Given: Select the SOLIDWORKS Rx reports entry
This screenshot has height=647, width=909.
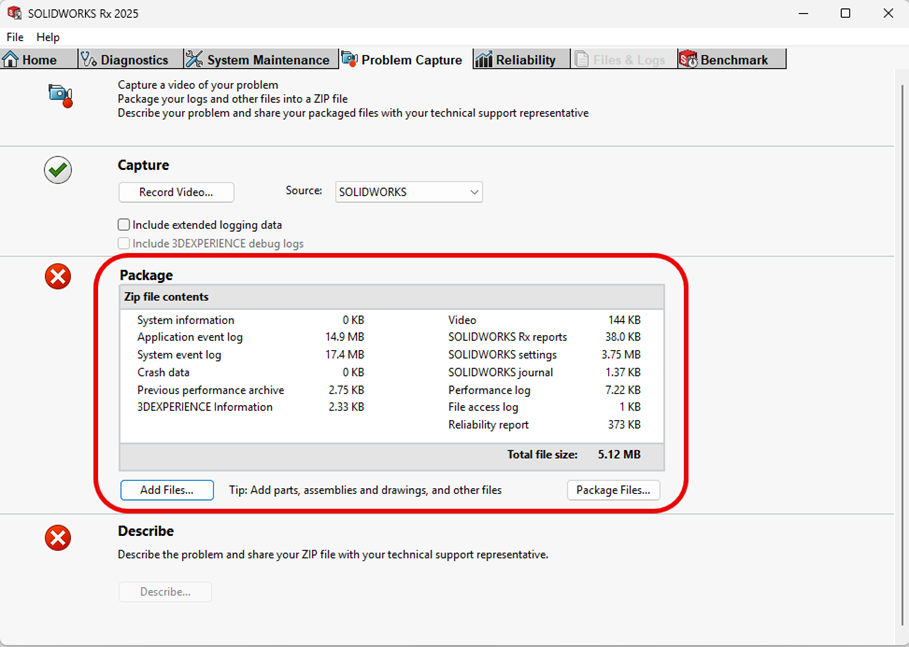Looking at the screenshot, I should tap(507, 337).
